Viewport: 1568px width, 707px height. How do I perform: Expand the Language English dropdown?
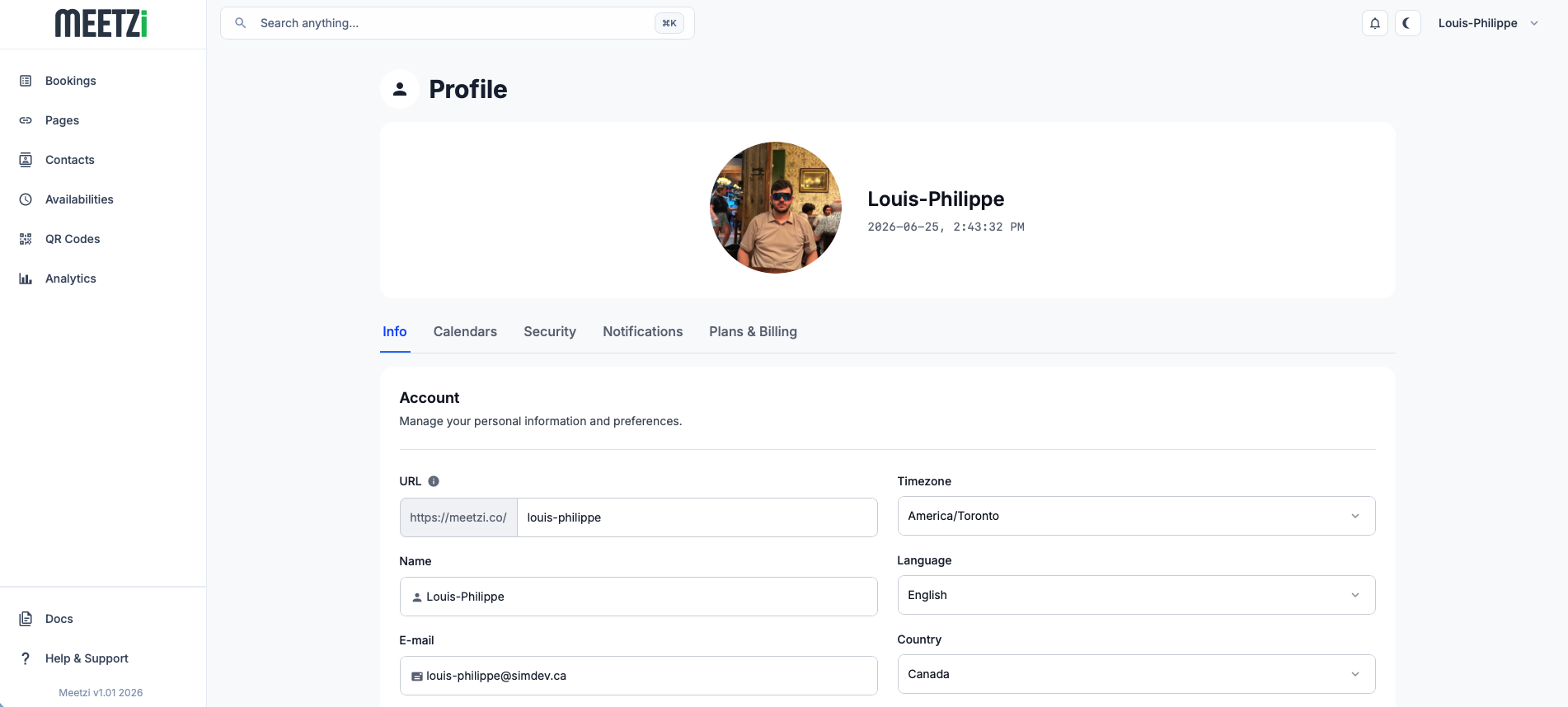1136,595
